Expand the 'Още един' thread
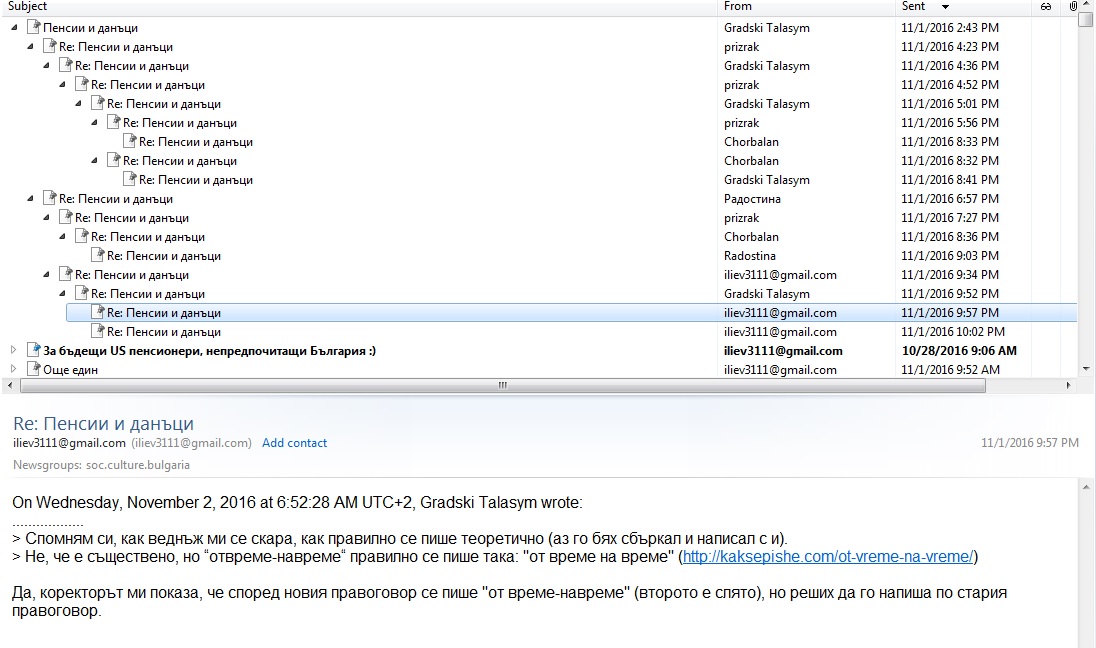This screenshot has height=648, width=1096. point(13,368)
